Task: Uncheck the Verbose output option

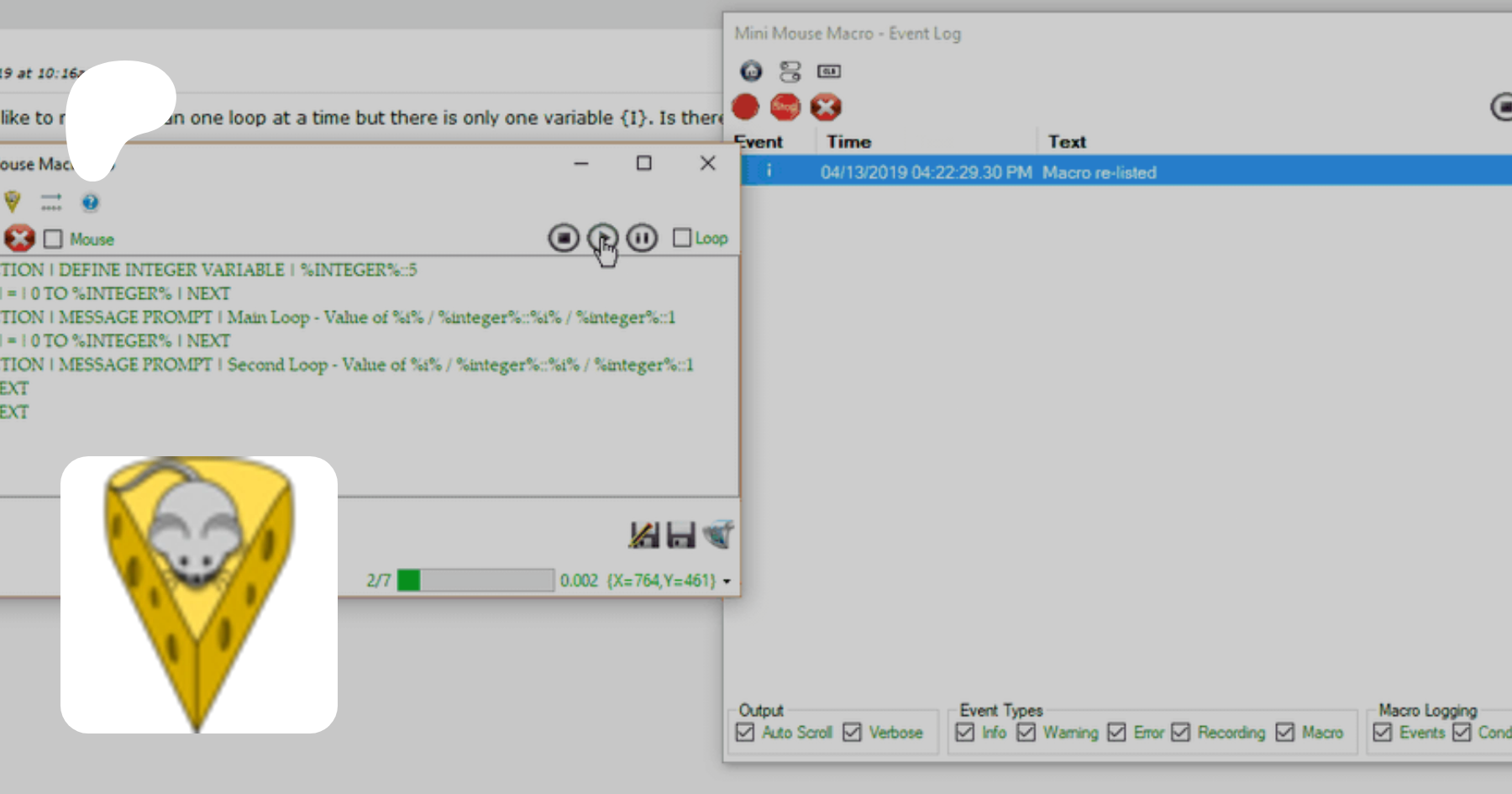Action: pos(852,733)
